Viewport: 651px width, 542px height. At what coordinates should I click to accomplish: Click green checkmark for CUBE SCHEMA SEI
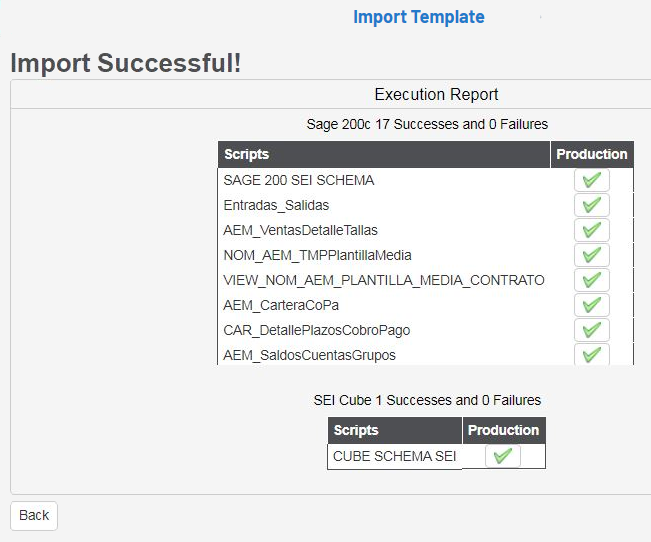(503, 456)
